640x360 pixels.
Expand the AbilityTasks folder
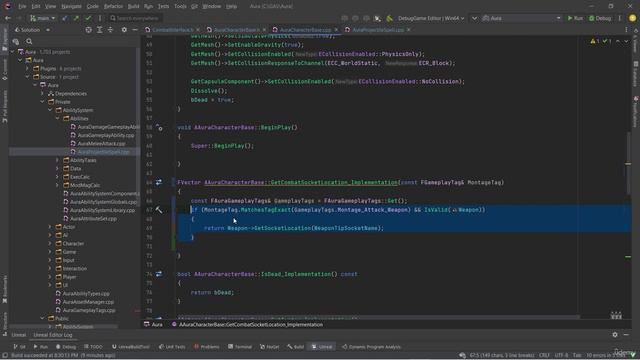(58, 160)
